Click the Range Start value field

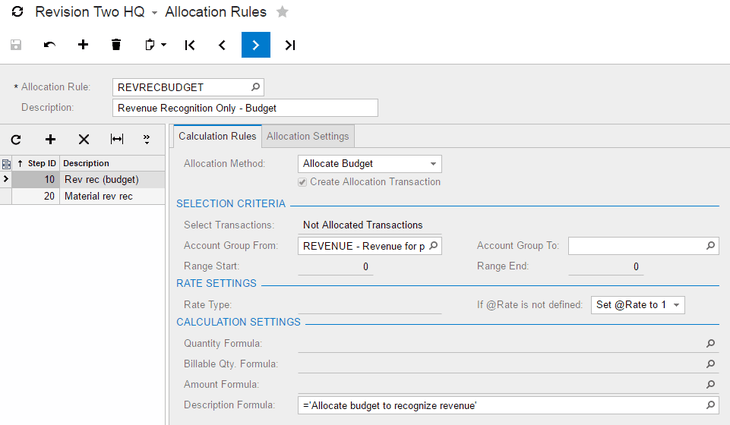pyautogui.click(x=336, y=266)
